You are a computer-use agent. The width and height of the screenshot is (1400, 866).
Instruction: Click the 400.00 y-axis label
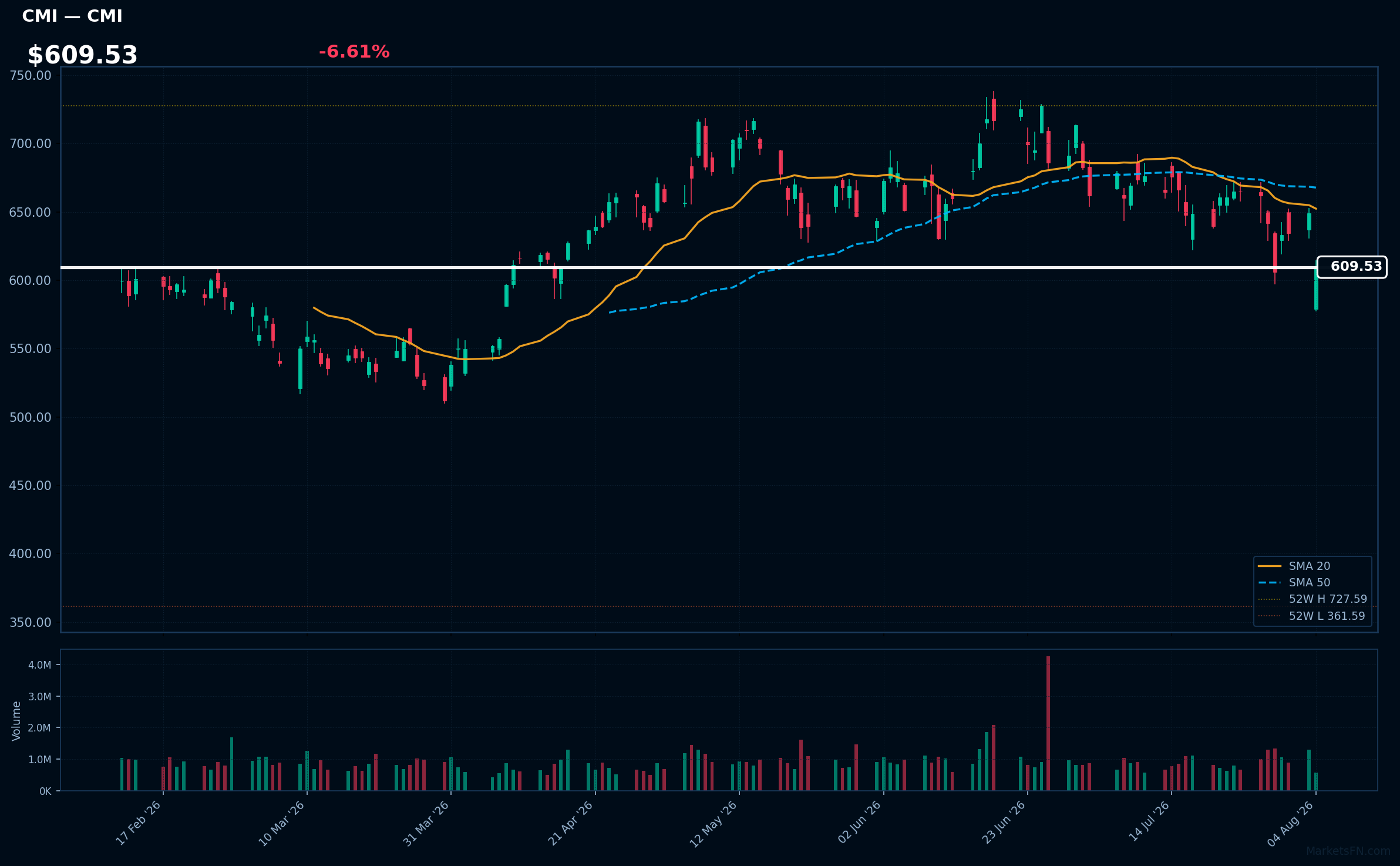(x=31, y=554)
